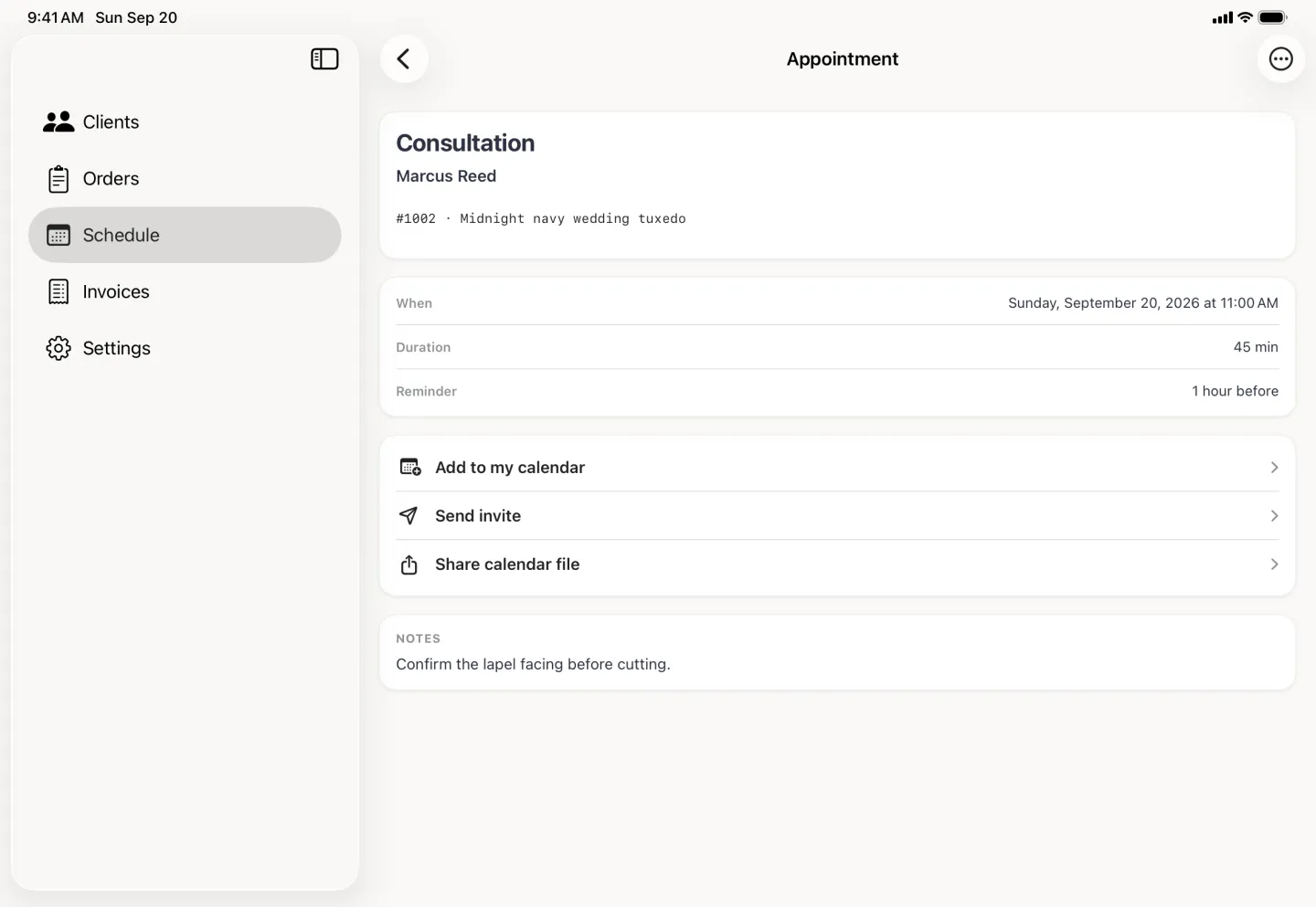This screenshot has height=907, width=1316.
Task: Click the NOTES section header
Action: point(419,638)
